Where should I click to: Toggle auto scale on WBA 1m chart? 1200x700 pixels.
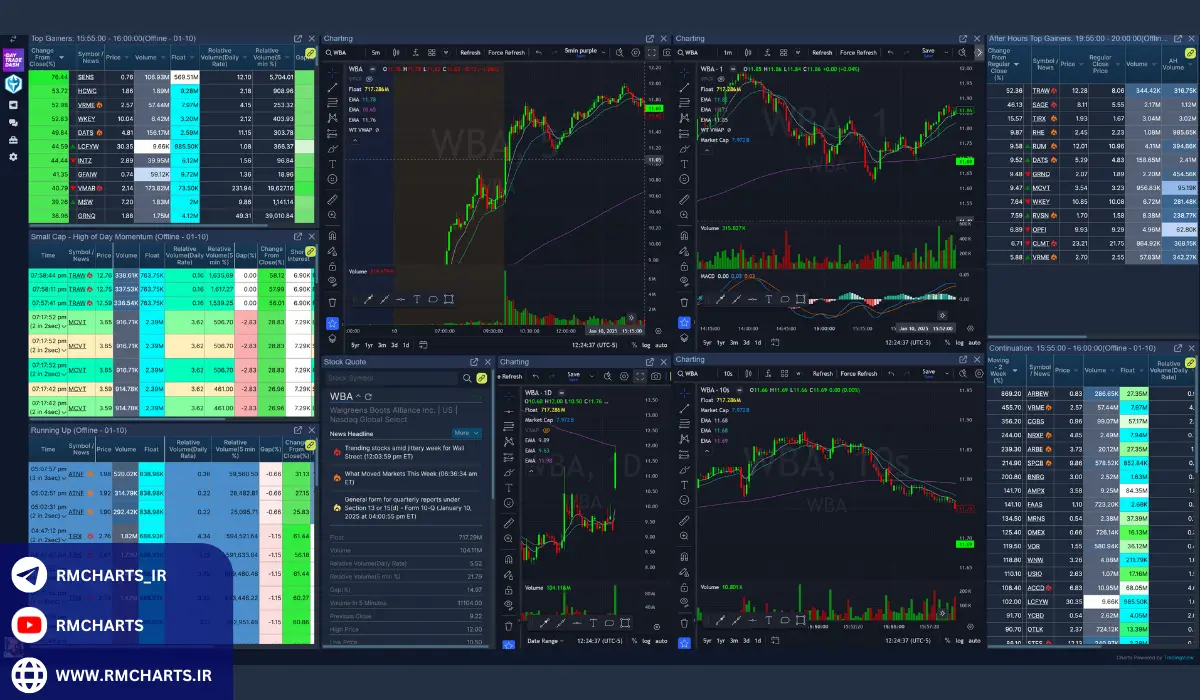coord(975,343)
